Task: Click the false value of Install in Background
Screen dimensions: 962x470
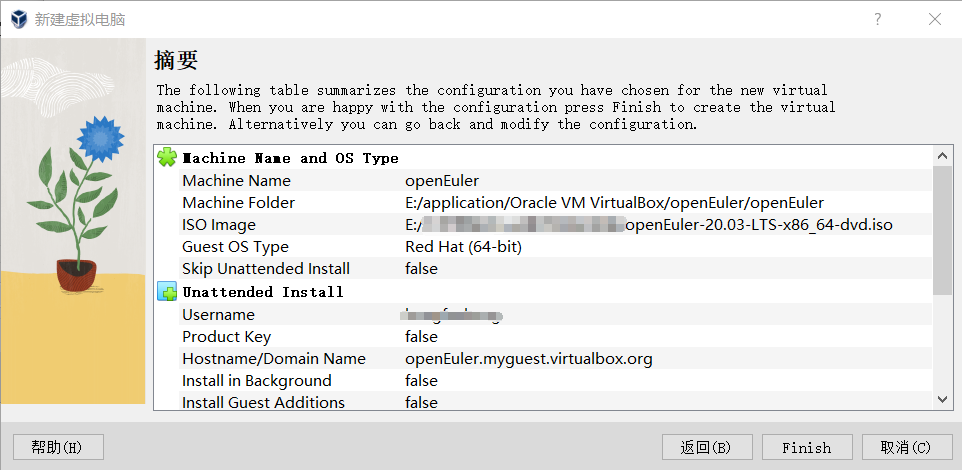Action: tap(421, 381)
